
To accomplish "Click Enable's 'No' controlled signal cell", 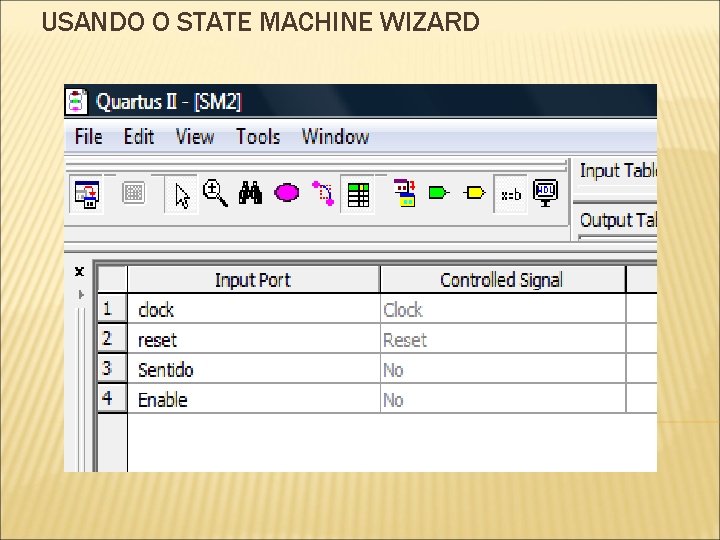I will [503, 398].
